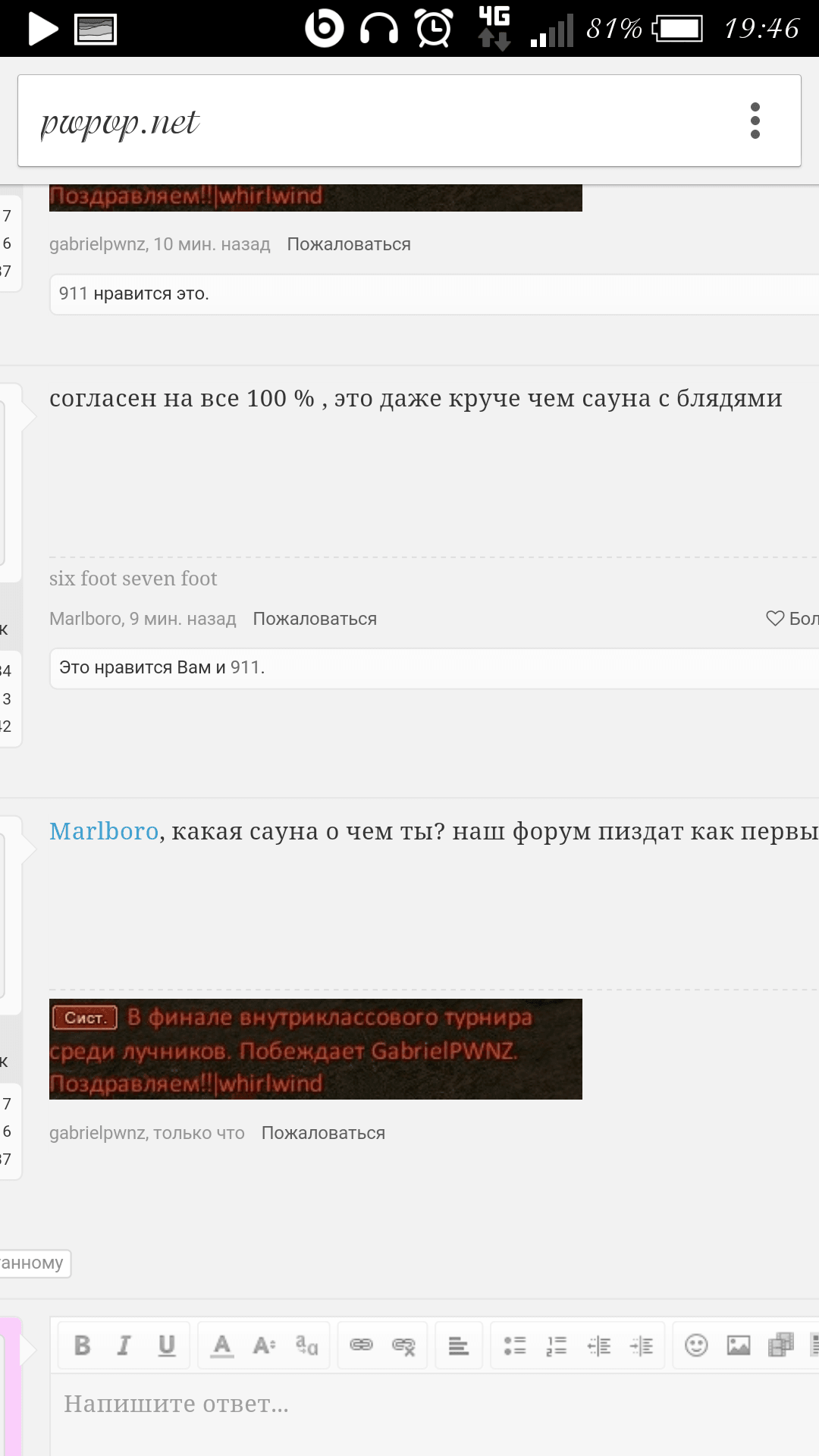The image size is (819, 1456).
Task: Open partially visible top signature image
Action: tap(315, 198)
